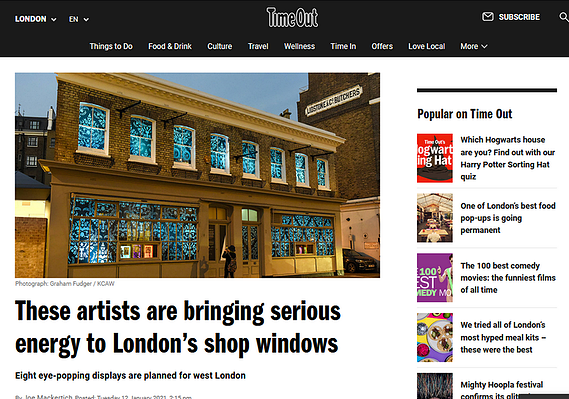
Task: Open the Things to Do menu
Action: point(111,46)
